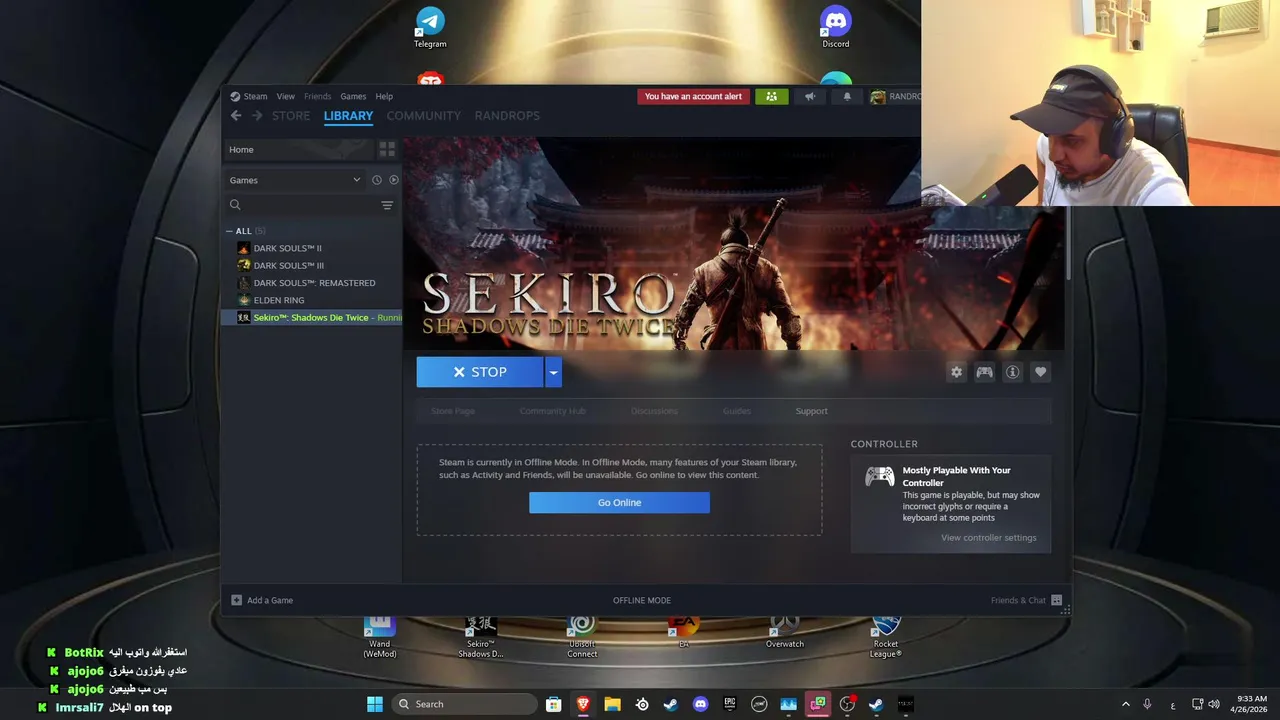Image resolution: width=1280 pixels, height=720 pixels.
Task: Open Discord desktop shortcut
Action: [836, 27]
